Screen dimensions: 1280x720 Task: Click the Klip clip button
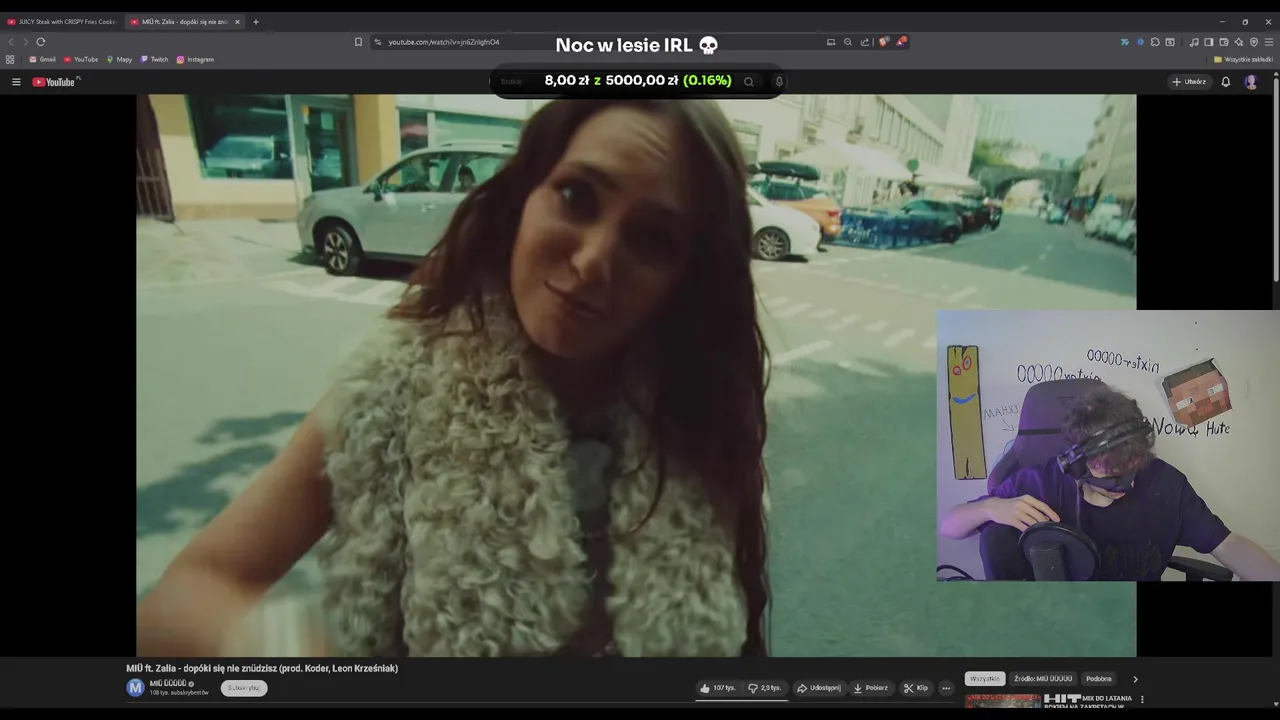[x=916, y=688]
